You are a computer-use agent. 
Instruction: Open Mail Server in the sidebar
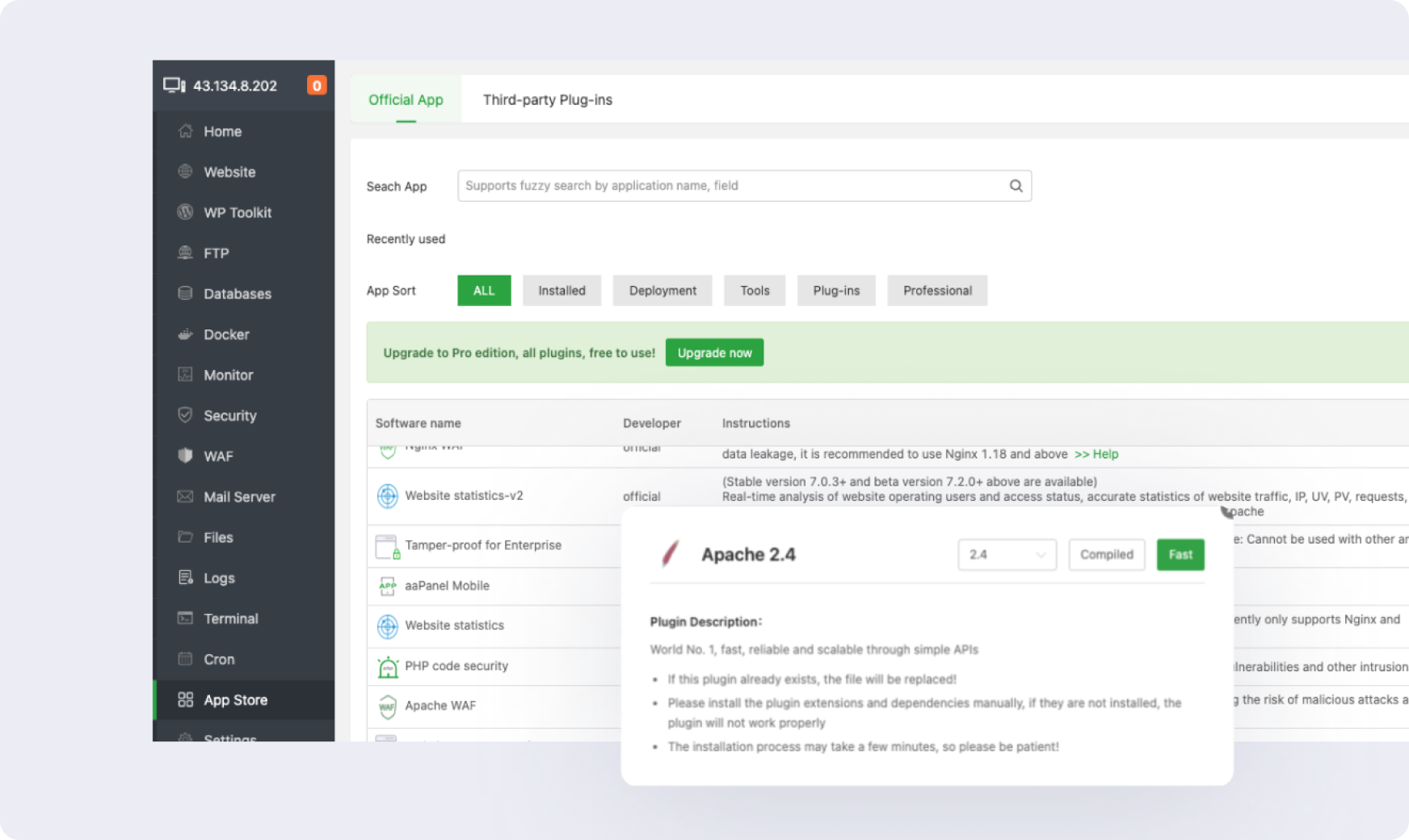(x=243, y=496)
